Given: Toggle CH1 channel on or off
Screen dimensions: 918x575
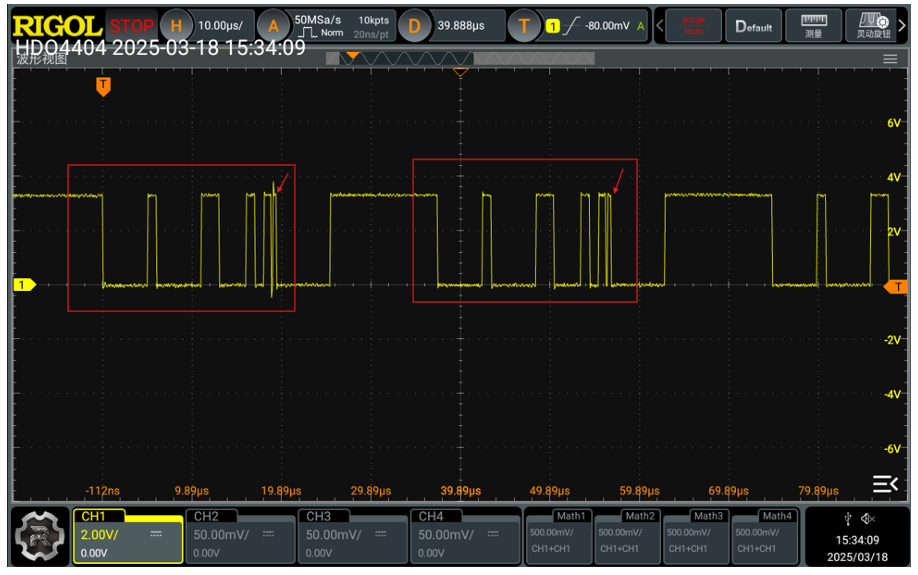Looking at the screenshot, I should 127,536.
